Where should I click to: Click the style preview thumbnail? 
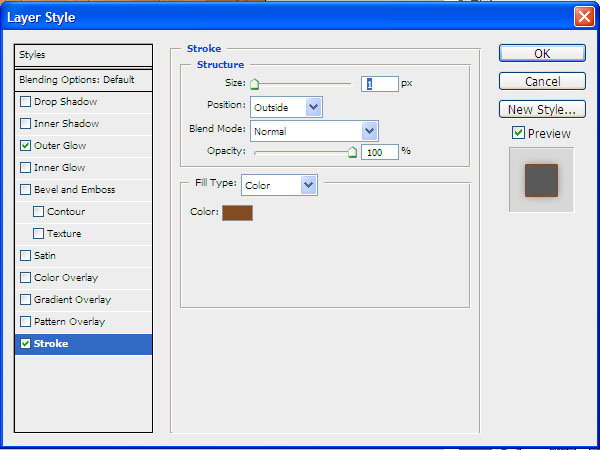[541, 180]
